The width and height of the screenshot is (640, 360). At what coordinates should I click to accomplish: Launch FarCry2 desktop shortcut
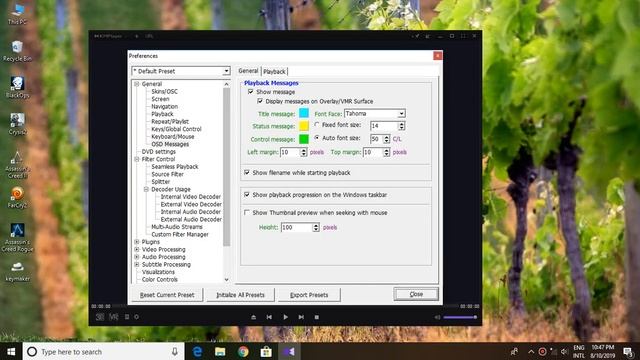pyautogui.click(x=17, y=197)
